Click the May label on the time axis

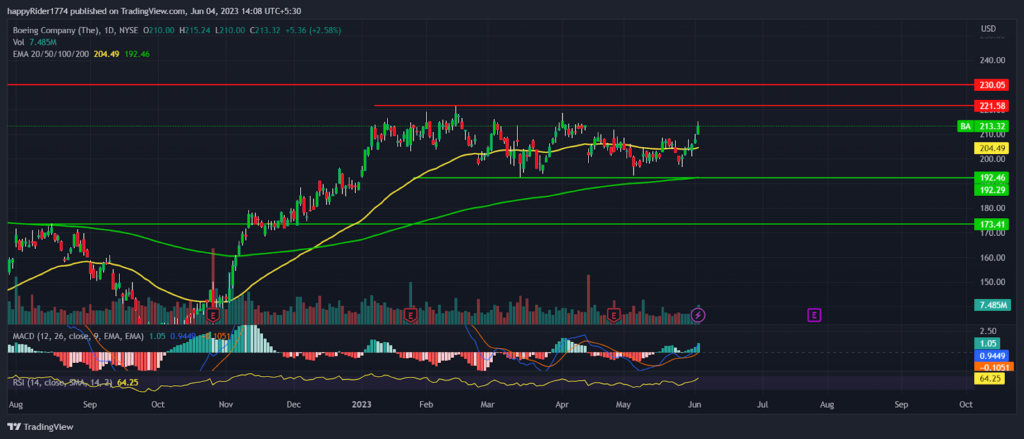(624, 405)
